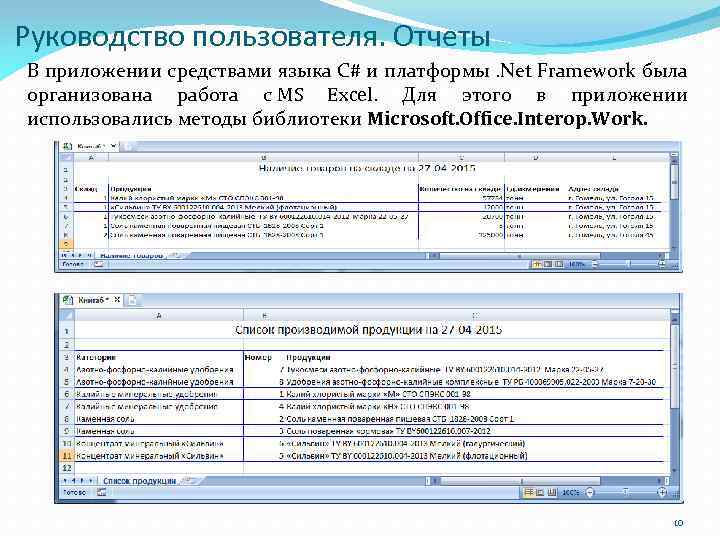Switch to Page Break Preview in upper window
The width and height of the screenshot is (720, 540).
click(558, 264)
